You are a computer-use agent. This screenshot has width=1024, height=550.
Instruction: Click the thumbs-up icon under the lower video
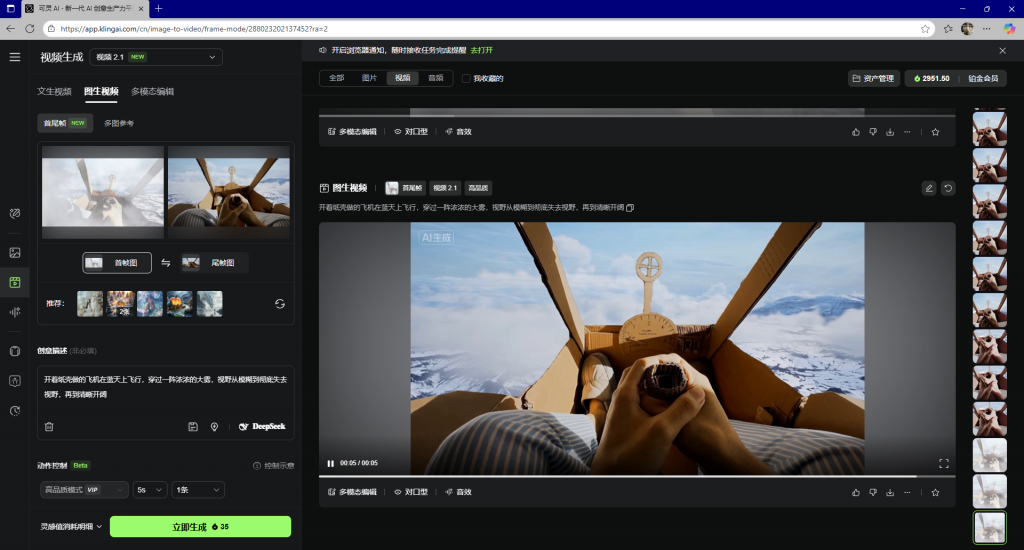point(855,492)
